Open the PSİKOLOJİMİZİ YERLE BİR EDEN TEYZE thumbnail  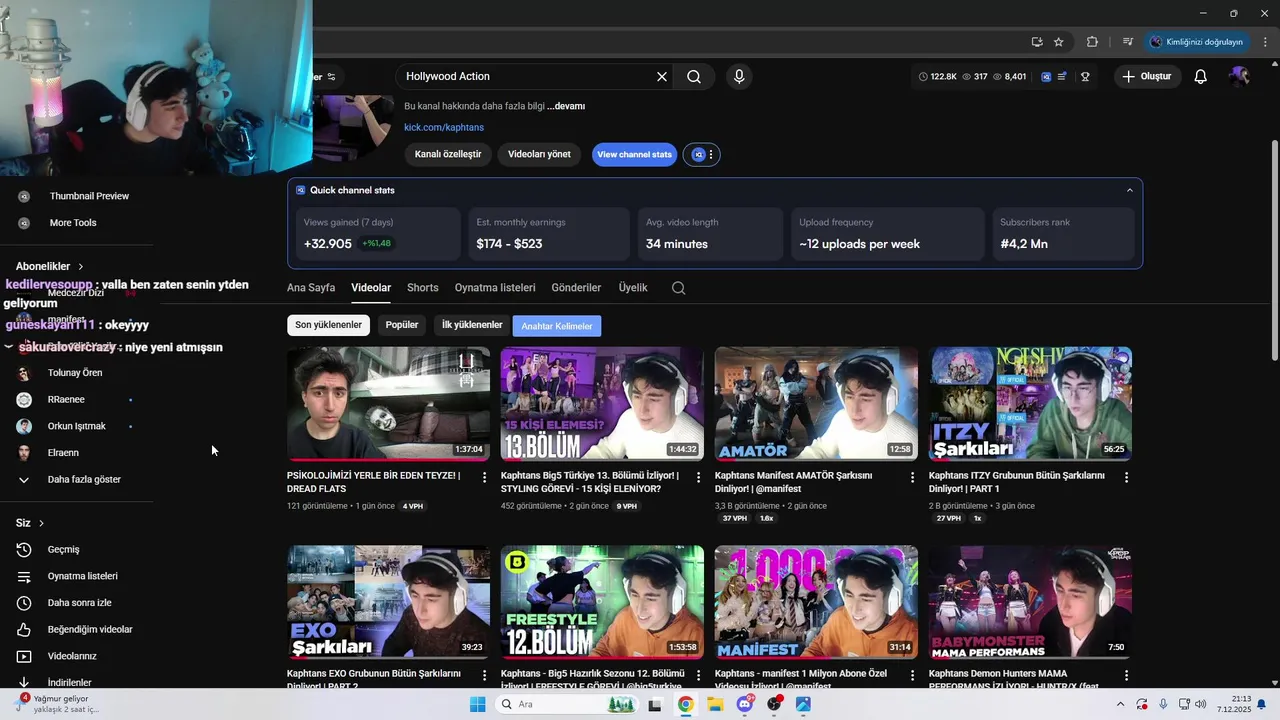[388, 404]
